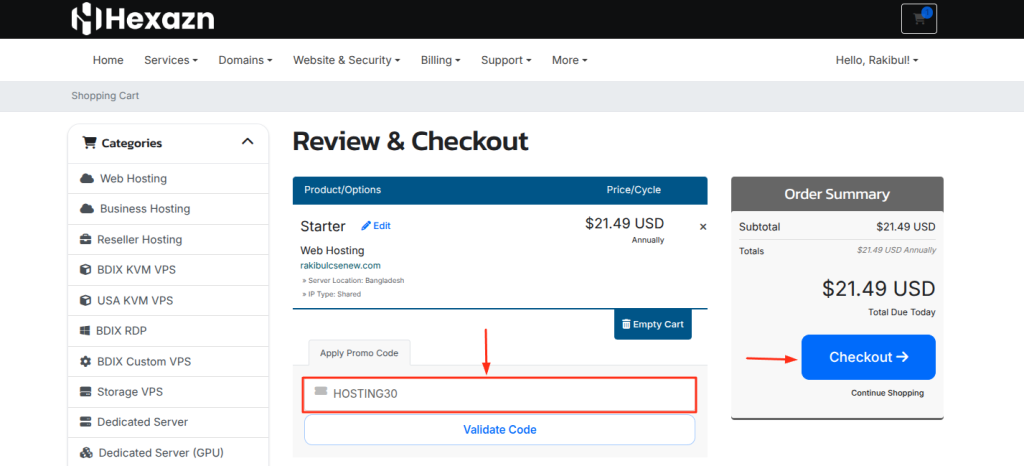1024x466 pixels.
Task: Open the Hello, Rakibul! account menu
Action: click(877, 60)
